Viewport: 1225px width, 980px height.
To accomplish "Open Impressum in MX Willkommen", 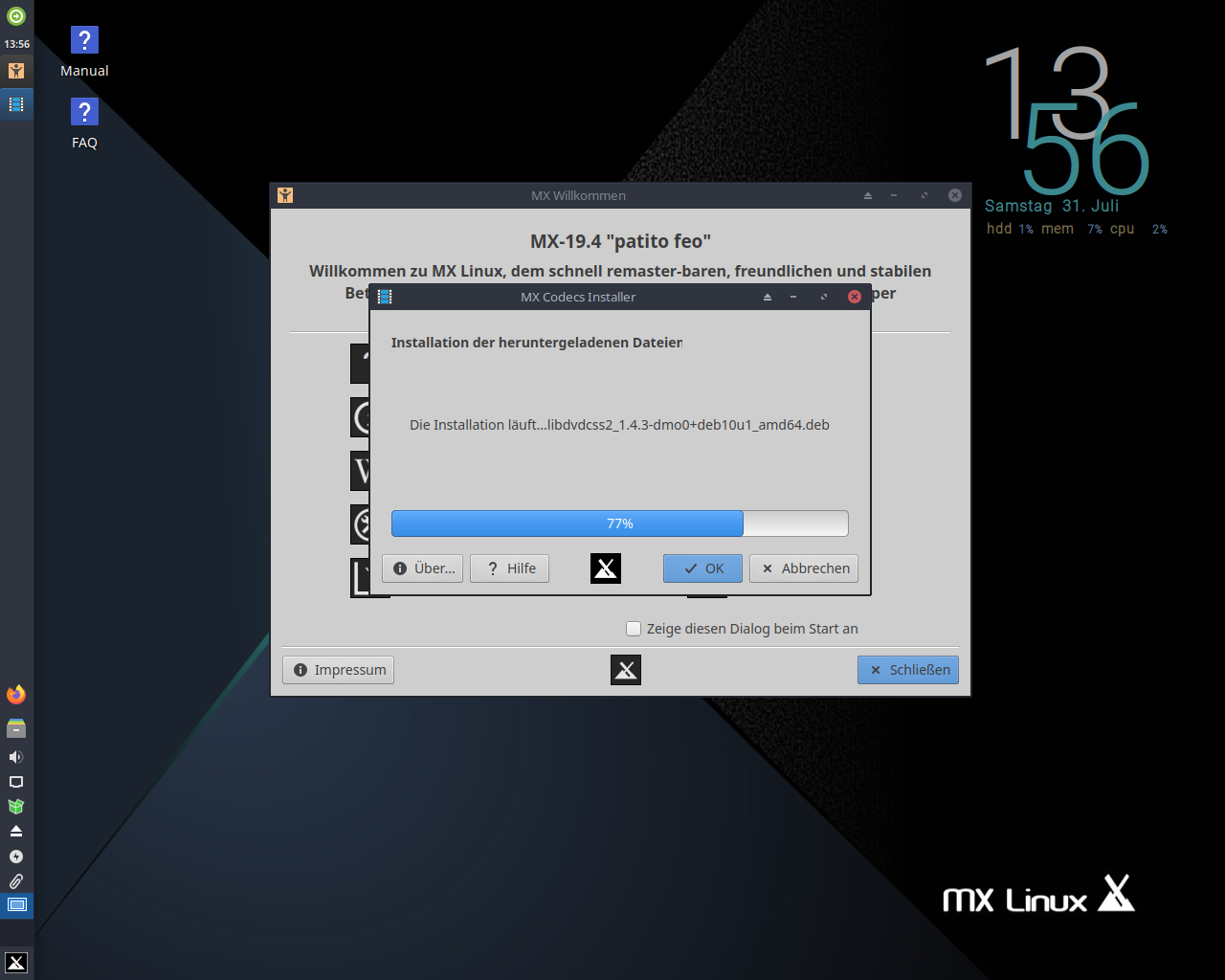I will pos(338,670).
